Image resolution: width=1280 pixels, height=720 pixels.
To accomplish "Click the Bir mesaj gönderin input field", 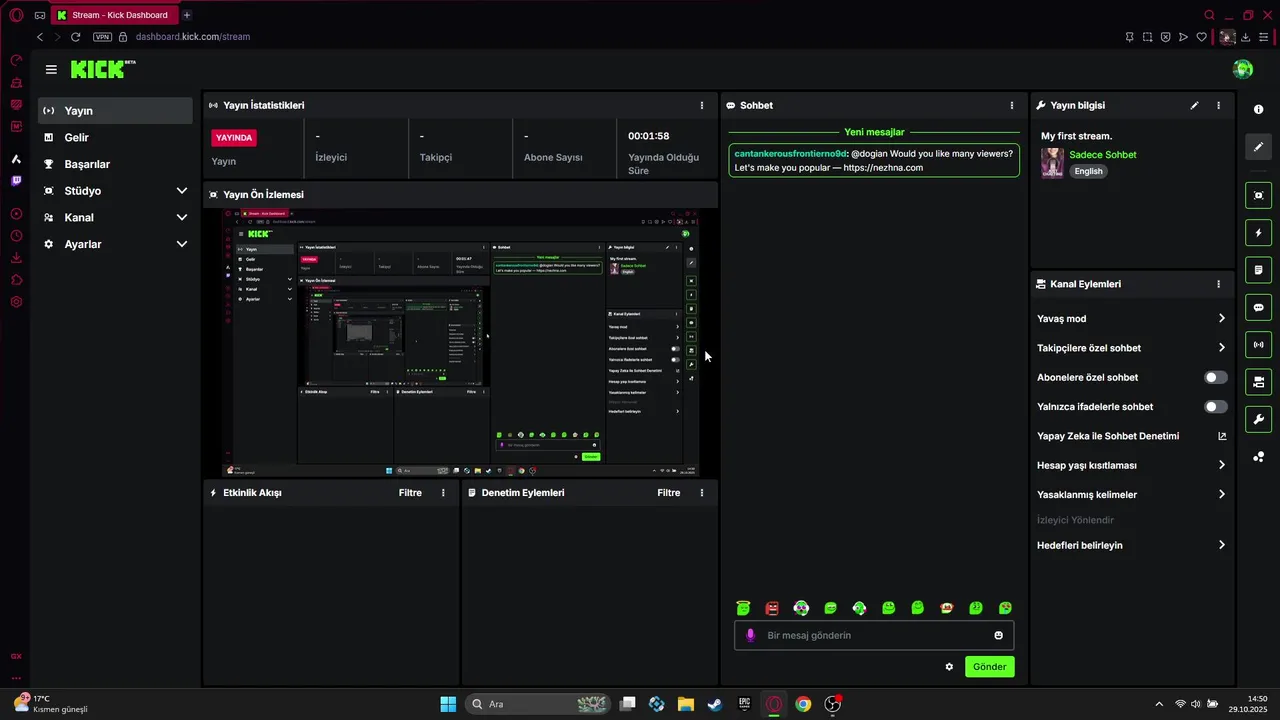I will point(875,635).
